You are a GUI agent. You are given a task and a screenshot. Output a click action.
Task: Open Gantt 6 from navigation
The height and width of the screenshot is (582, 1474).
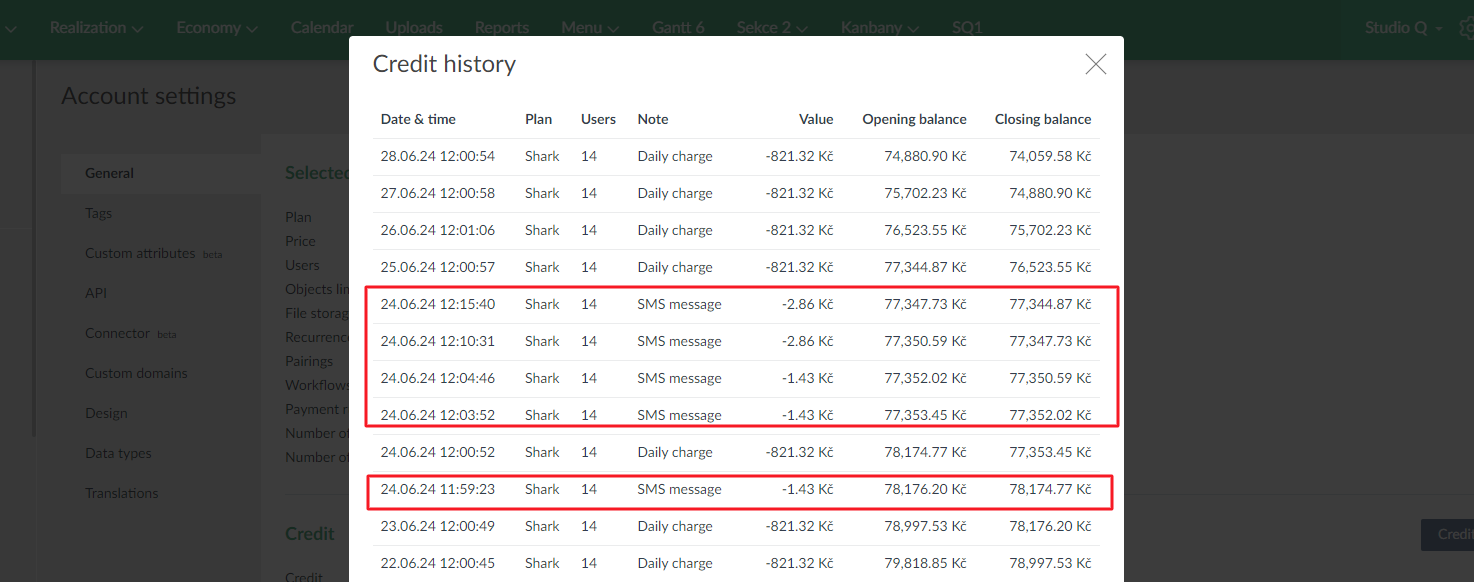[x=678, y=28]
